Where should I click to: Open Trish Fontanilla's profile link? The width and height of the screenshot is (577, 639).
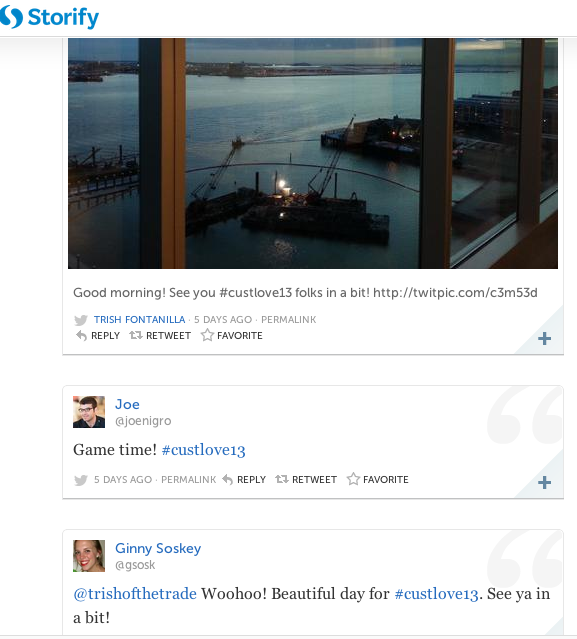tap(139, 320)
